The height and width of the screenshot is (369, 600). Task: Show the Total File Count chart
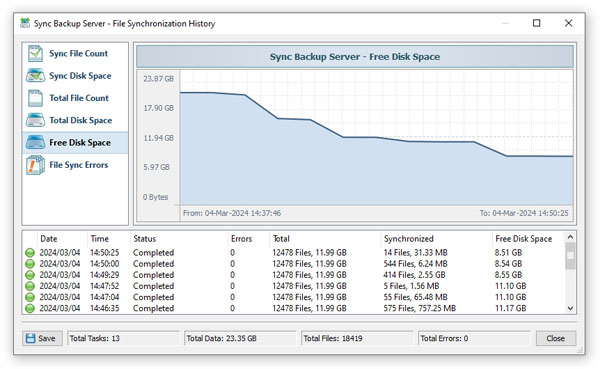click(x=75, y=98)
